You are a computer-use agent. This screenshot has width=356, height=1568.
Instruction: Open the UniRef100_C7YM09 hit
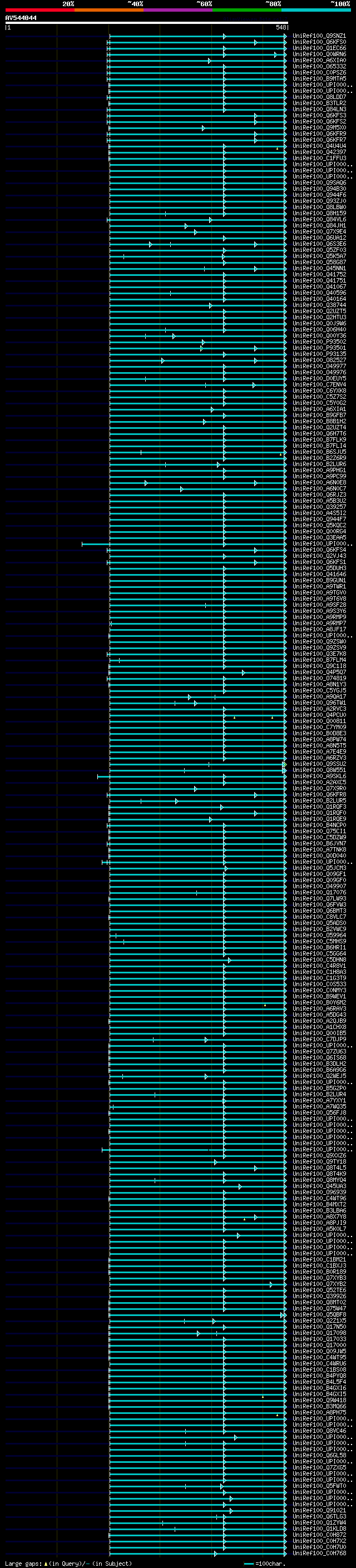coord(319,728)
